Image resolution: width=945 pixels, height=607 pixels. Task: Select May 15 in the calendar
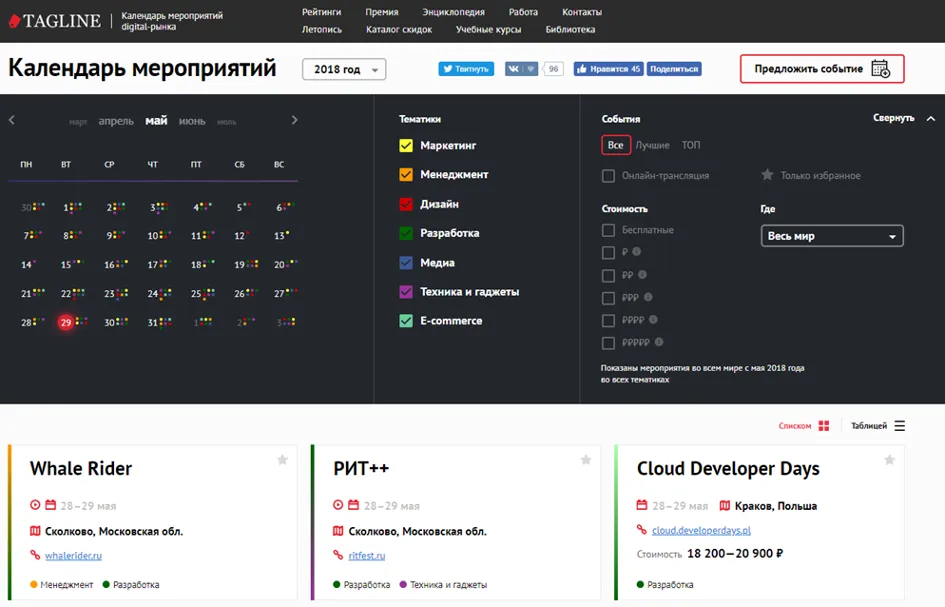tap(66, 265)
